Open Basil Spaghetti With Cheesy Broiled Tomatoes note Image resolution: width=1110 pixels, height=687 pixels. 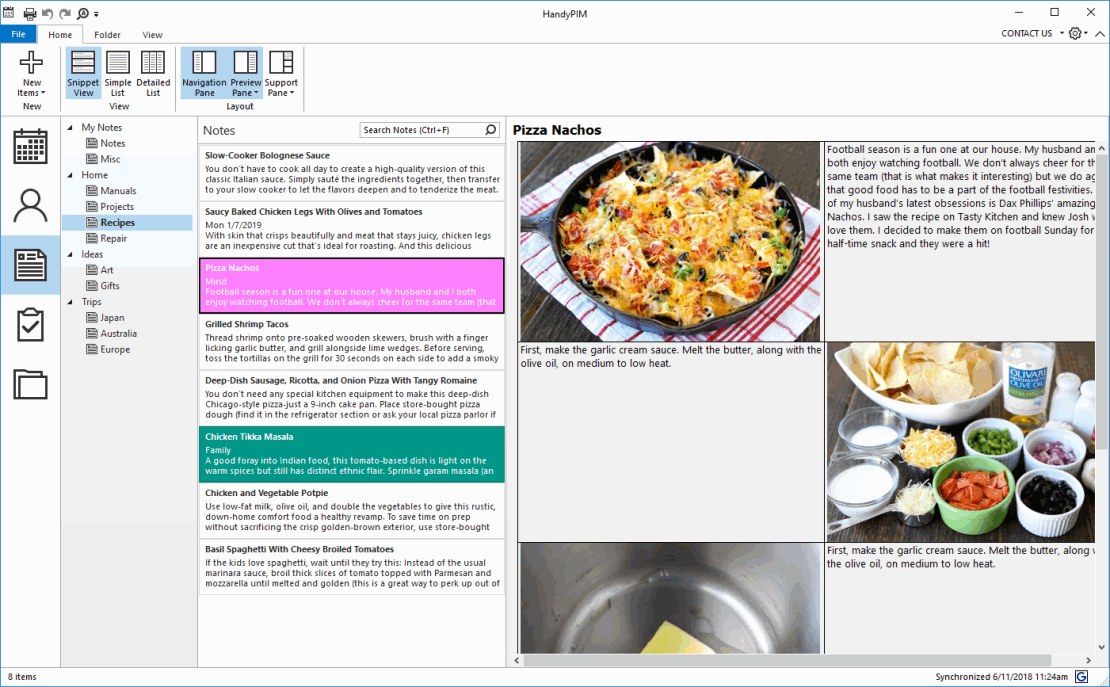tap(352, 567)
